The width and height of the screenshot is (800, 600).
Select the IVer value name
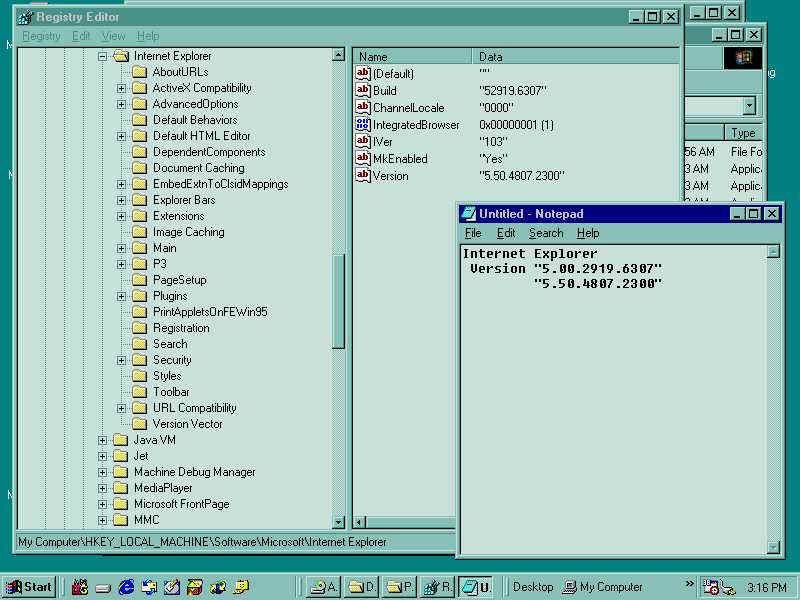pos(383,142)
